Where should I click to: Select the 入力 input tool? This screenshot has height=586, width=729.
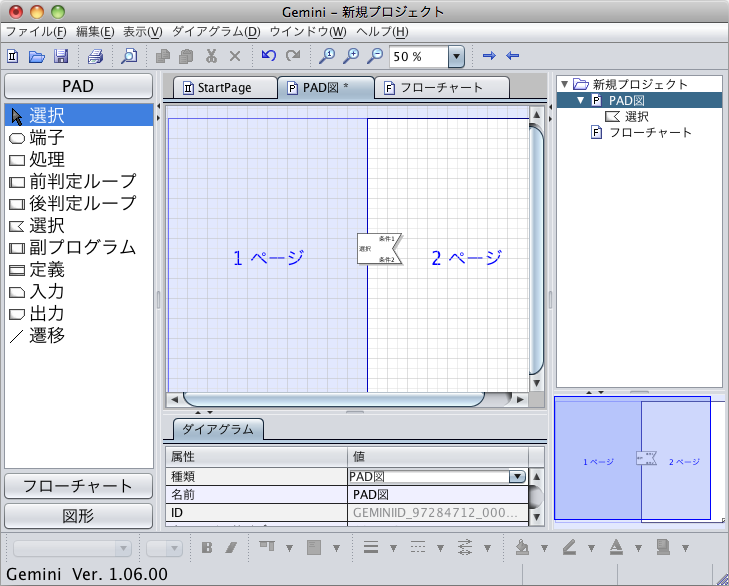[79, 292]
